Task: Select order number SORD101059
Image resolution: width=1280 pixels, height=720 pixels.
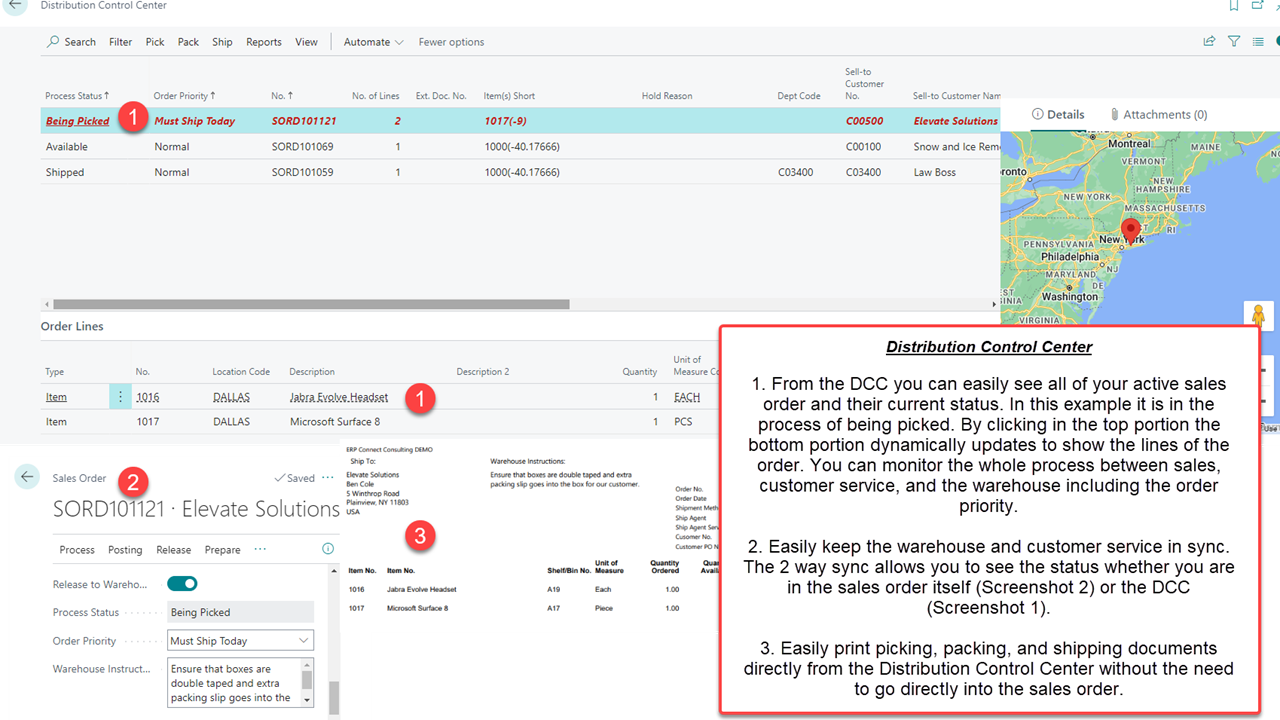Action: 302,172
